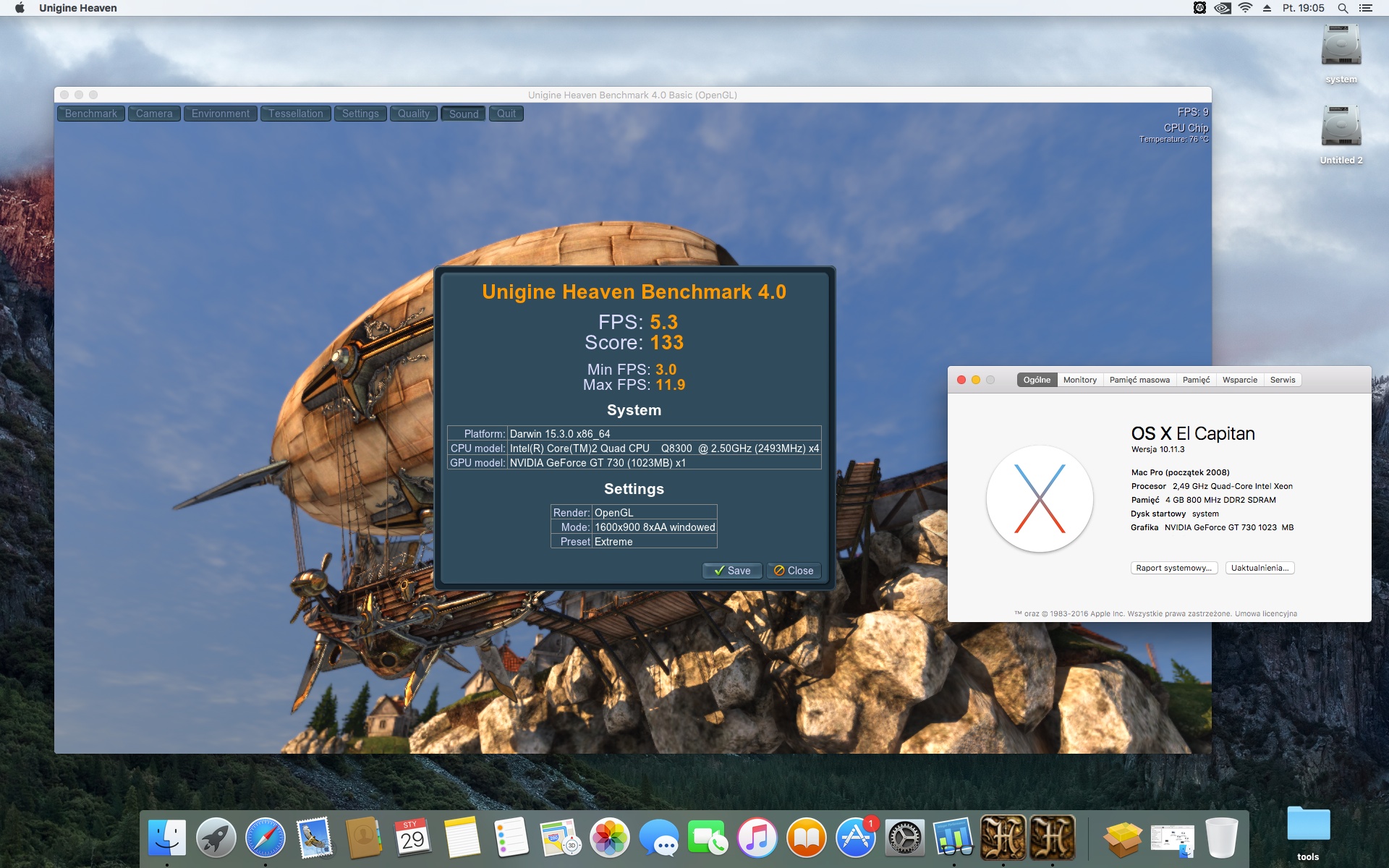Open the iTunes dock icon
The height and width of the screenshot is (868, 1389).
(757, 838)
